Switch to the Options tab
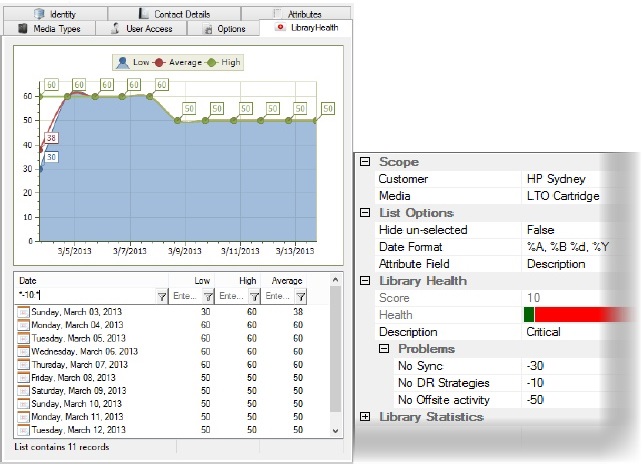643x464 pixels. click(x=223, y=29)
